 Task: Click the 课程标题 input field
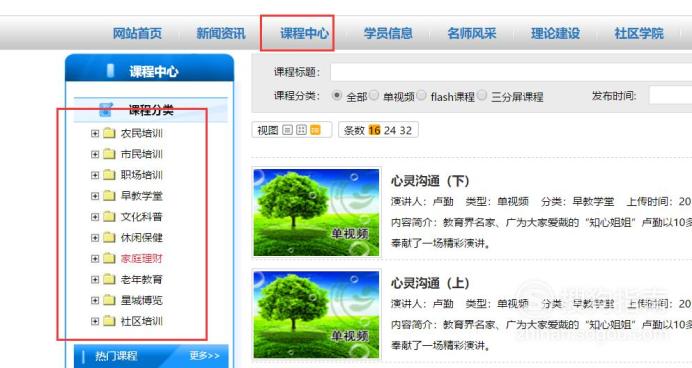511,72
